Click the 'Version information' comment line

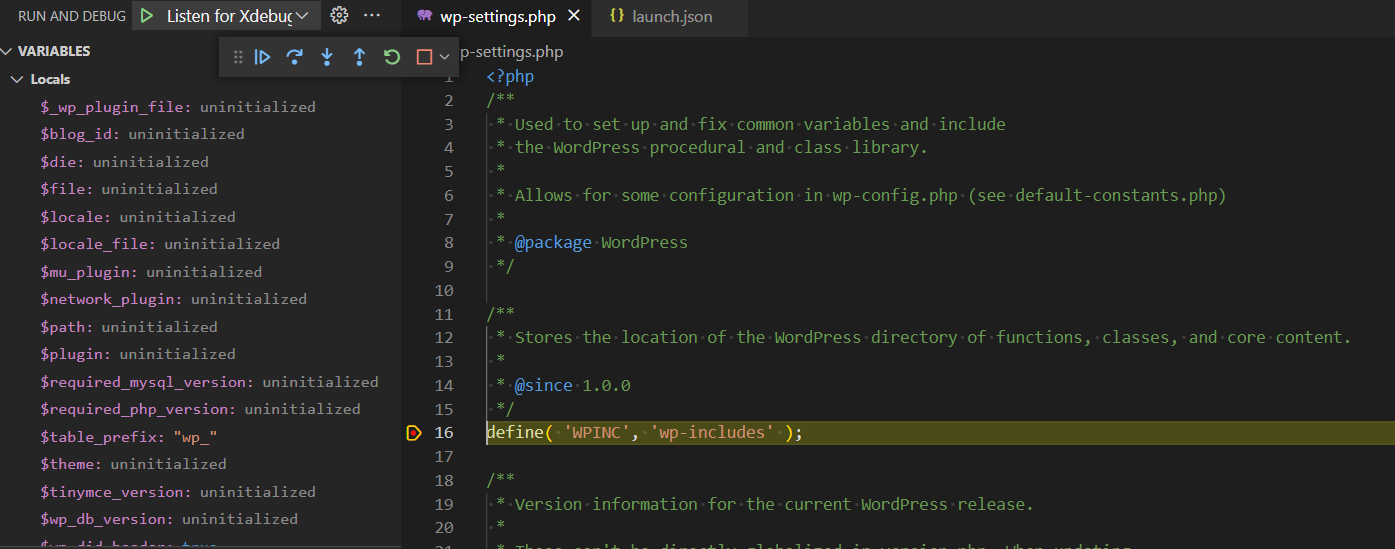765,504
